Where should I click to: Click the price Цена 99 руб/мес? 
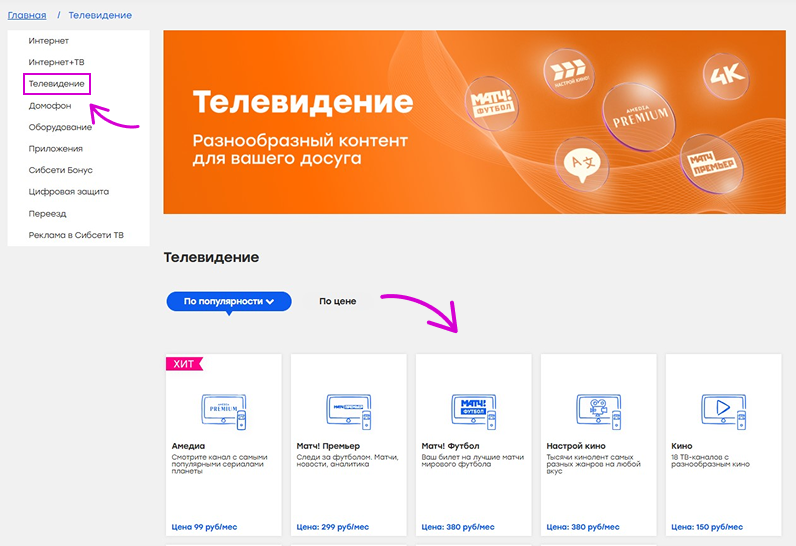204,527
